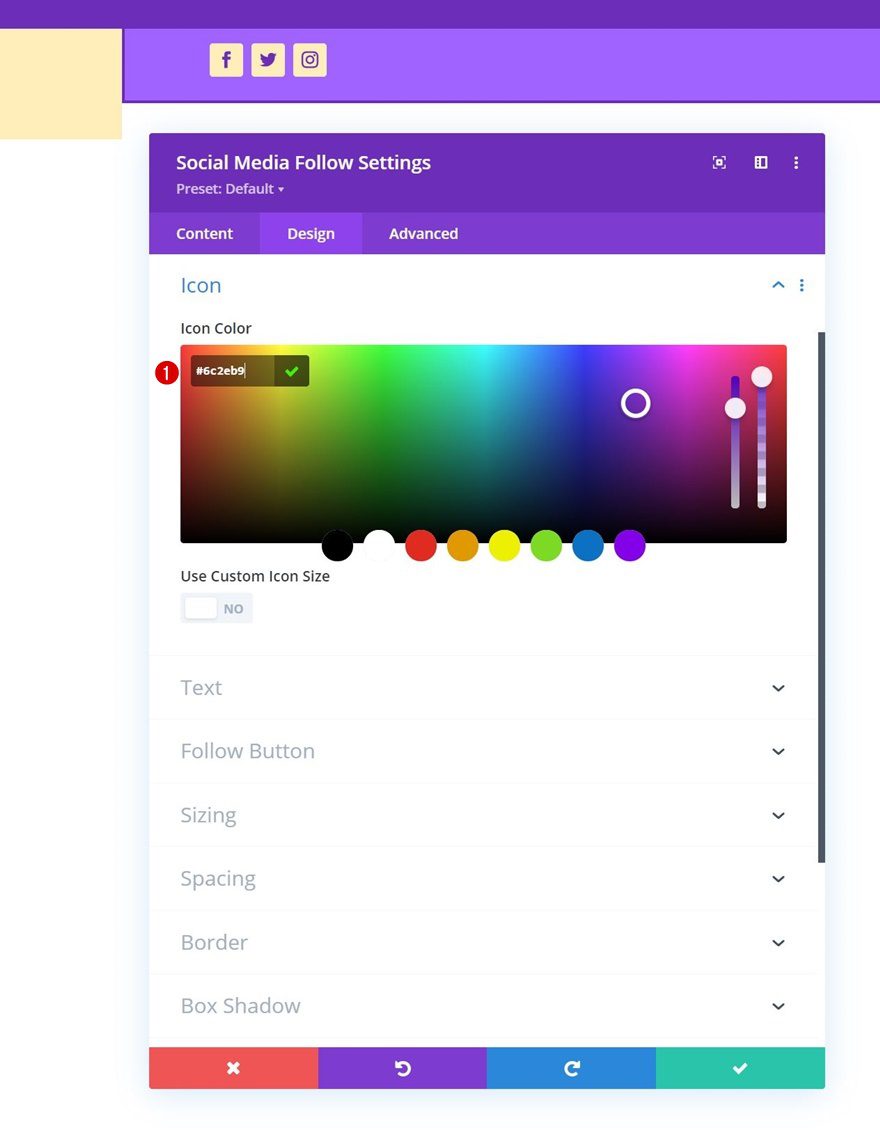The image size is (880, 1132).
Task: Click the Facebook icon in the header
Action: (x=226, y=60)
